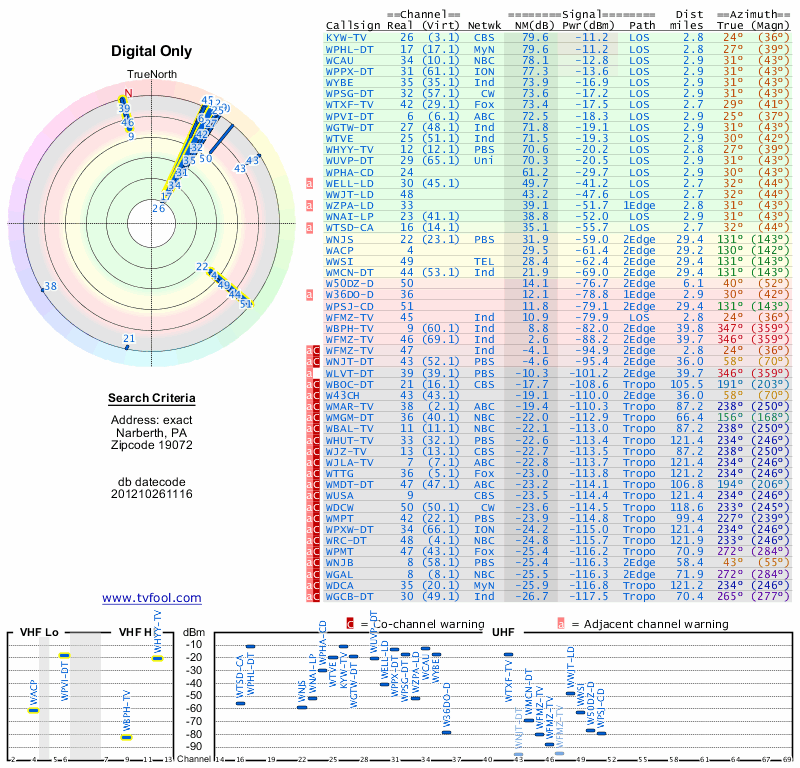
Task: Click the warning flags beside WNJT-DT
Action: [313, 362]
